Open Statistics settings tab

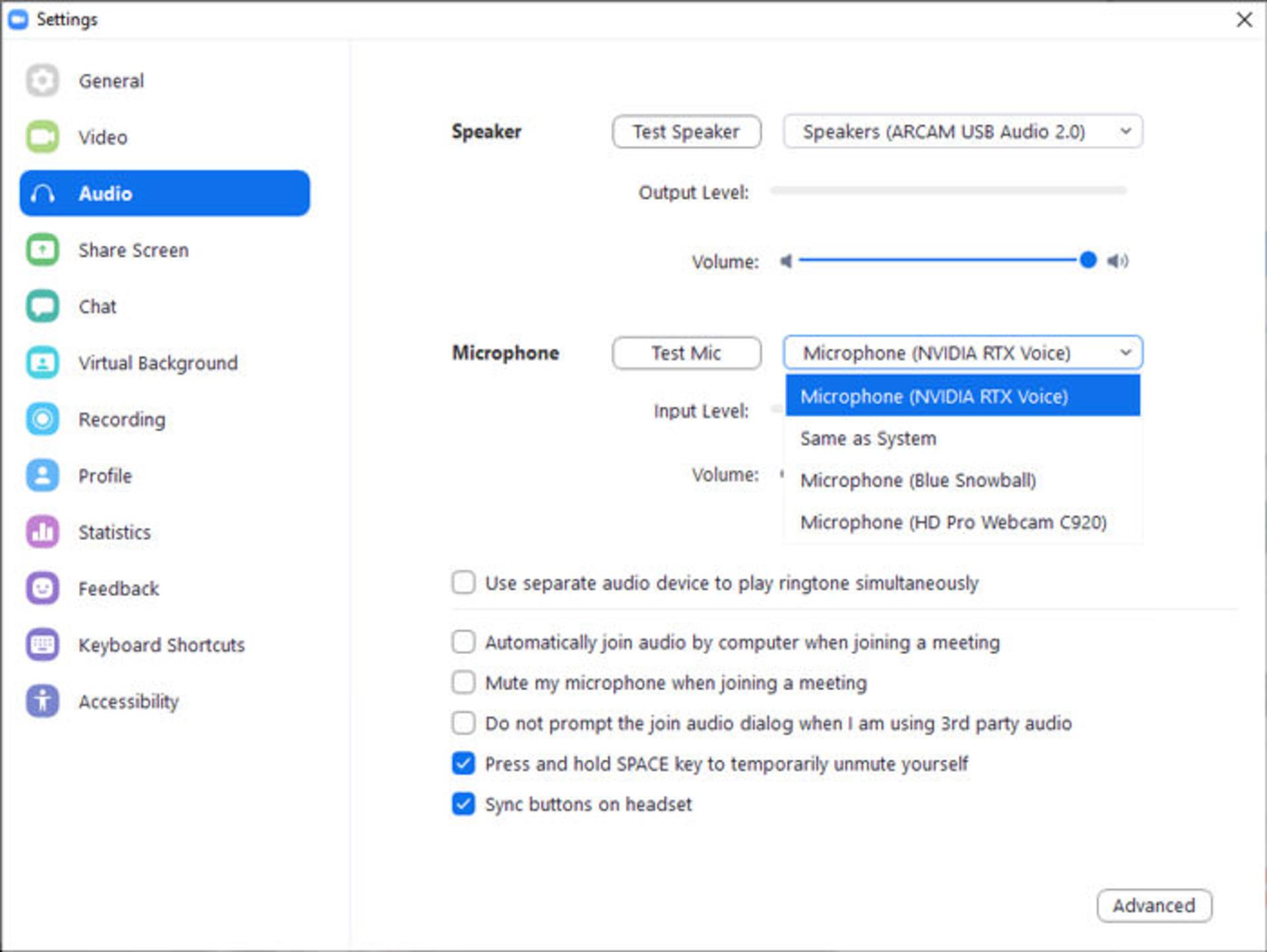tap(165, 532)
